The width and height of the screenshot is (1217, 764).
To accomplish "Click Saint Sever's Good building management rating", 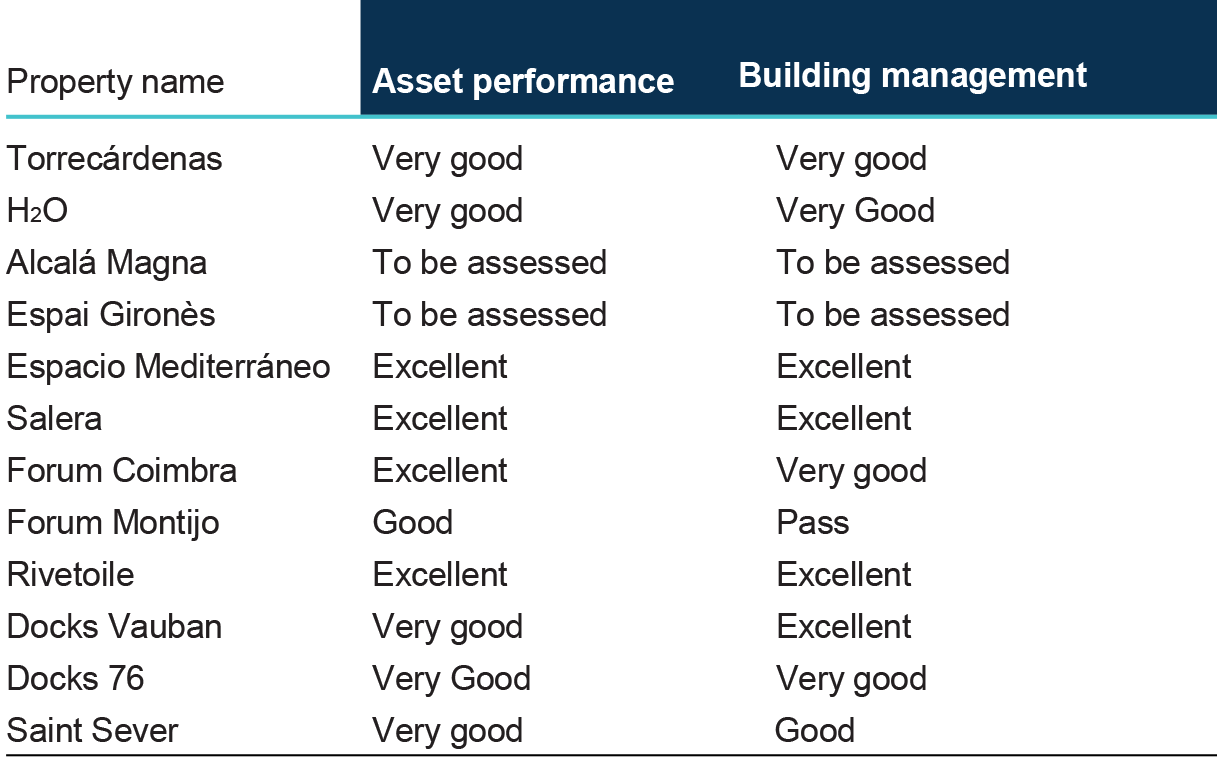I will [x=814, y=730].
